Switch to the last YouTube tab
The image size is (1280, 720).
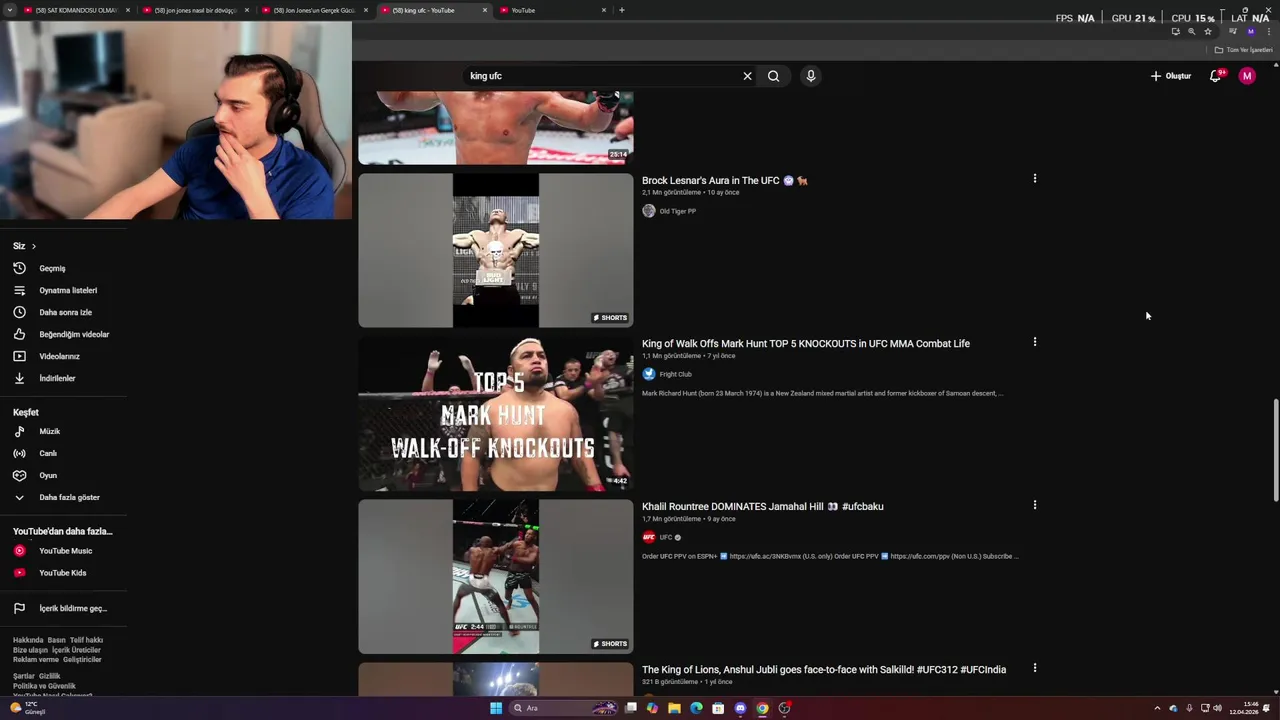(553, 10)
